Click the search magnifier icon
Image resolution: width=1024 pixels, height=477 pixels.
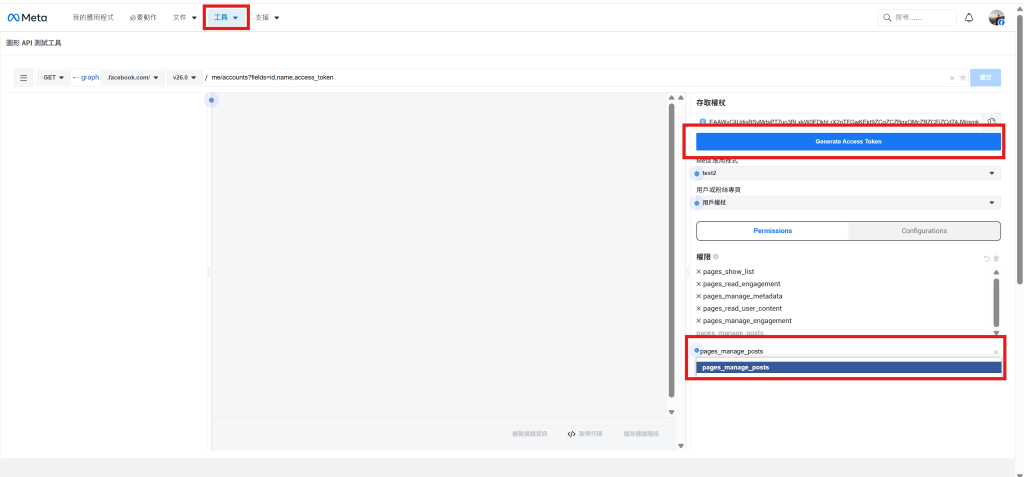coord(887,18)
